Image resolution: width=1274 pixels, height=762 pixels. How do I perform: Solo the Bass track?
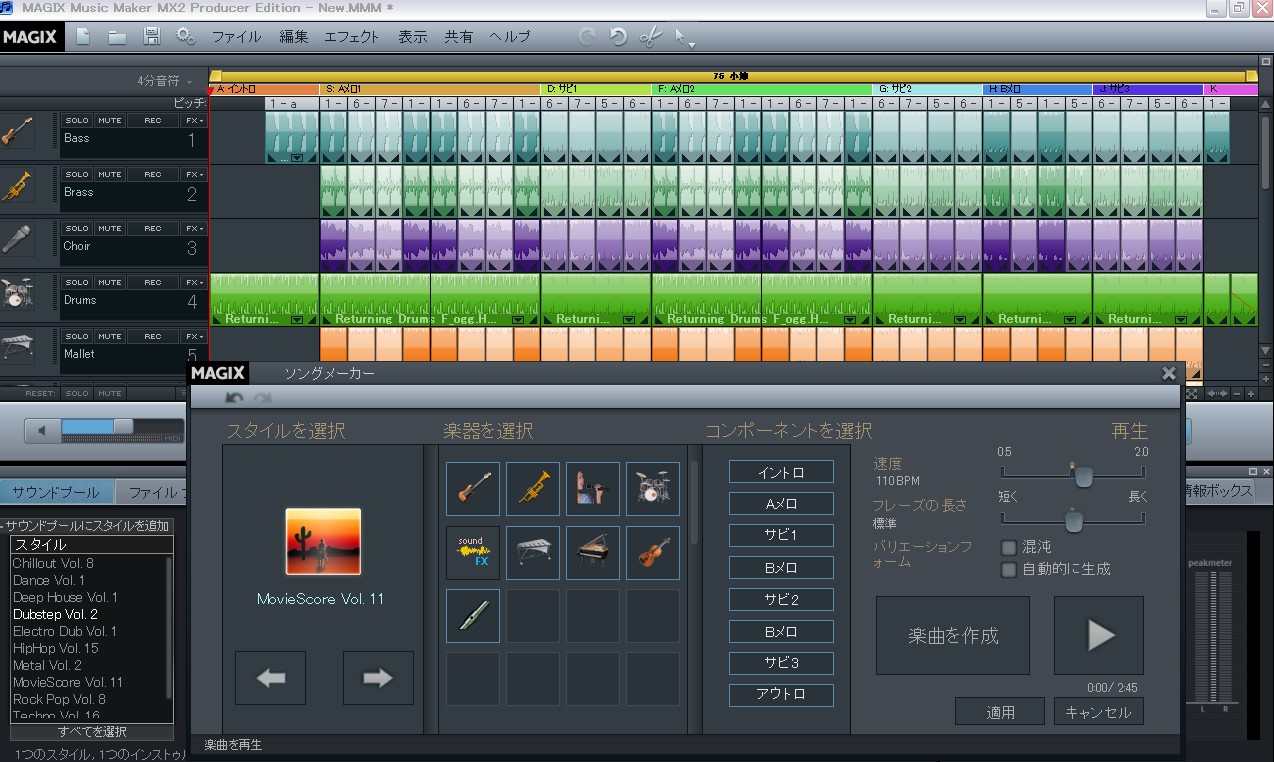point(77,120)
